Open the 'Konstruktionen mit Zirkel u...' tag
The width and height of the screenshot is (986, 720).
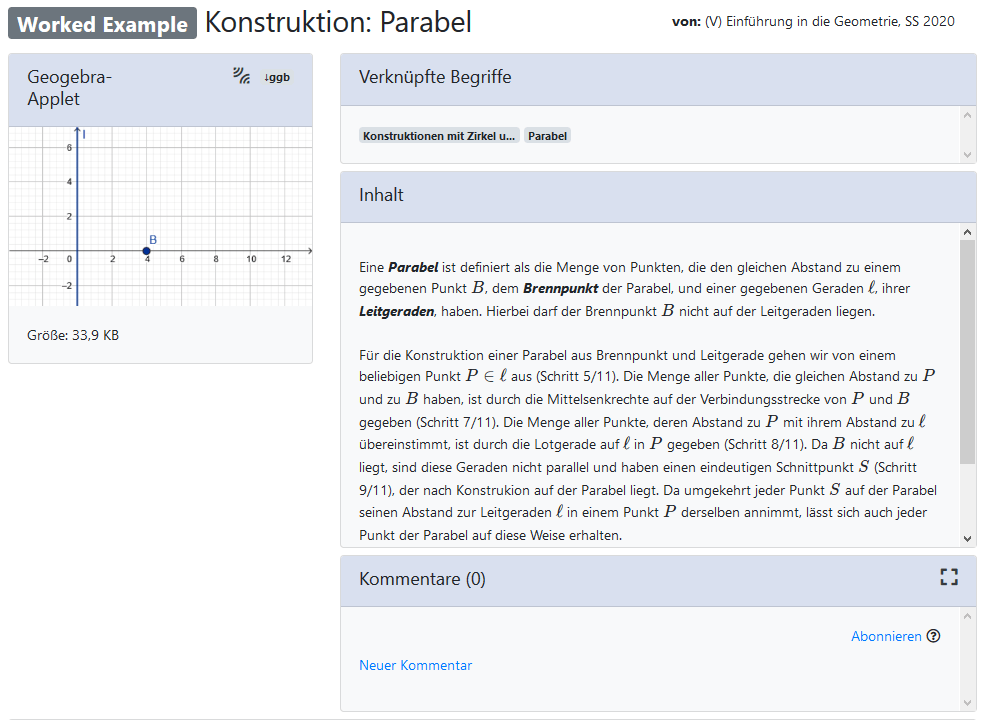click(x=439, y=136)
